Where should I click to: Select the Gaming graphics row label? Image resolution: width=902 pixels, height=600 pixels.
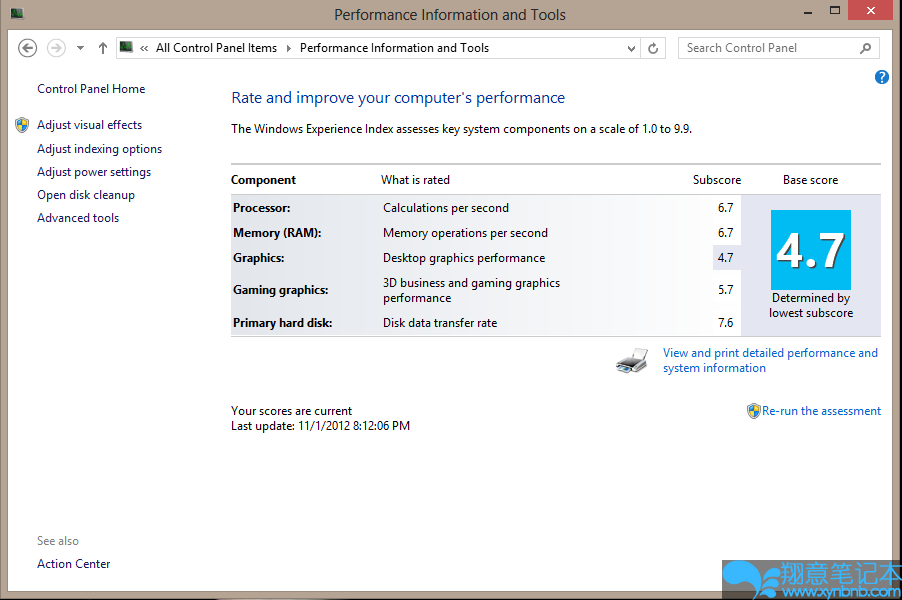pyautogui.click(x=281, y=291)
